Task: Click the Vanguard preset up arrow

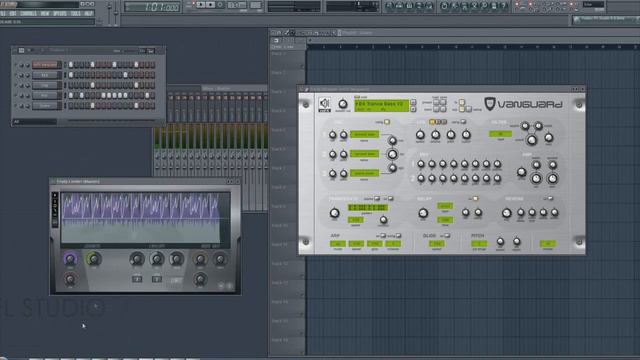Action: point(413,102)
